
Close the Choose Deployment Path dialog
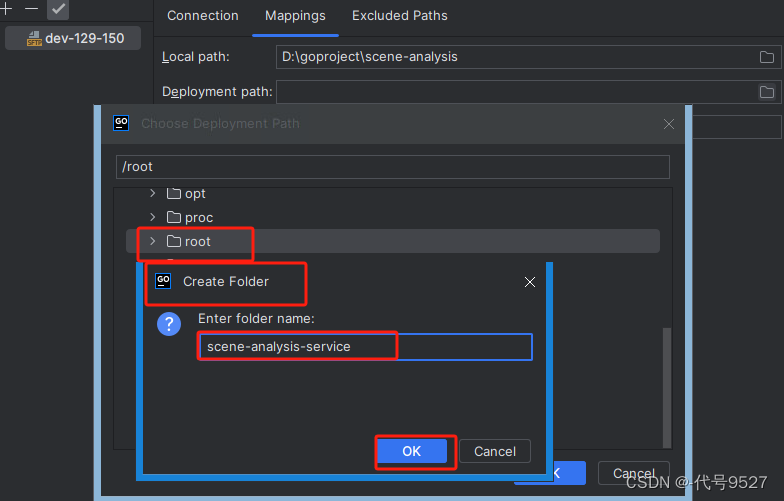click(x=668, y=124)
